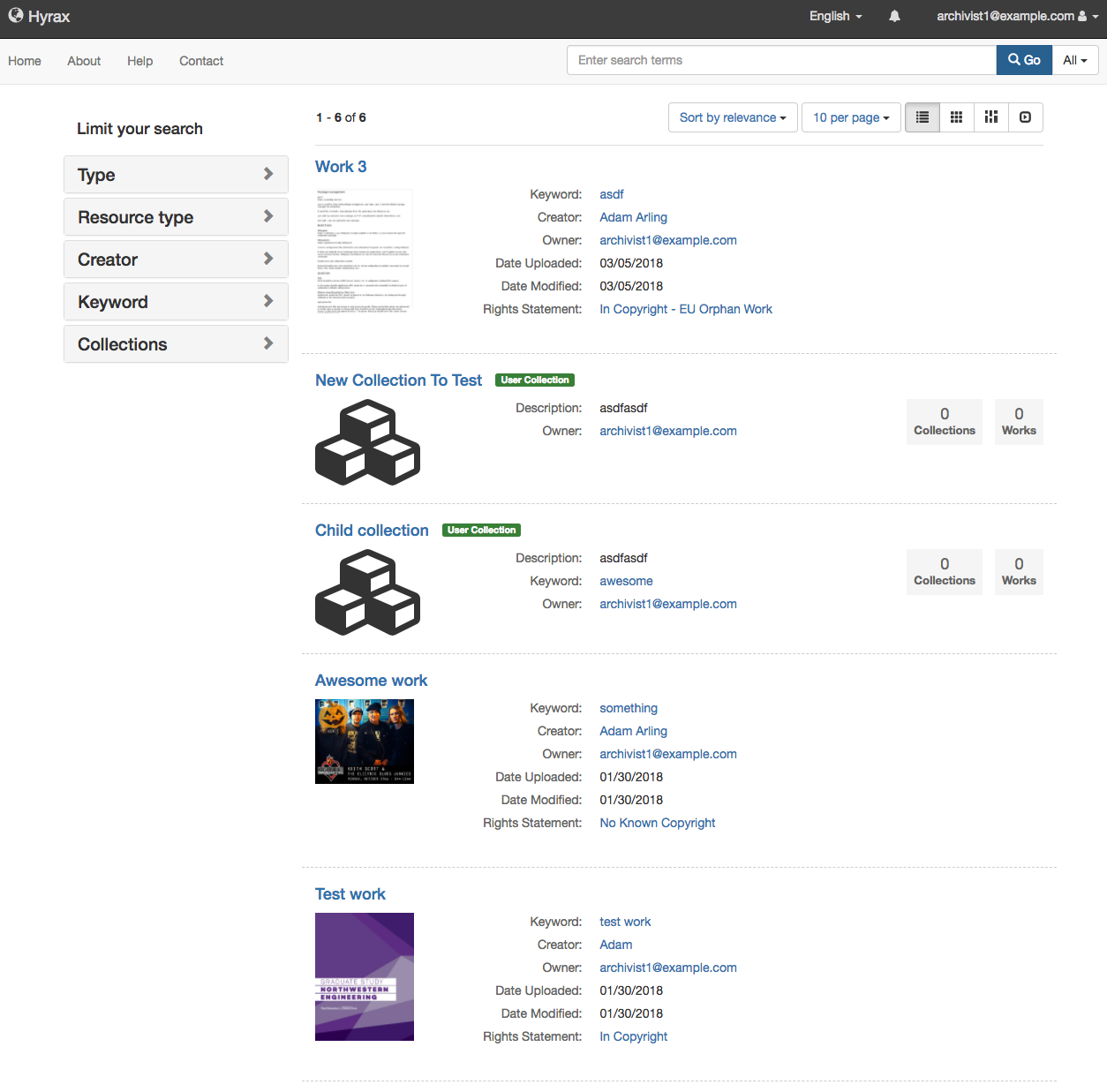This screenshot has width=1107, height=1092.
Task: Click Works count for Child collection
Action: click(x=1019, y=572)
